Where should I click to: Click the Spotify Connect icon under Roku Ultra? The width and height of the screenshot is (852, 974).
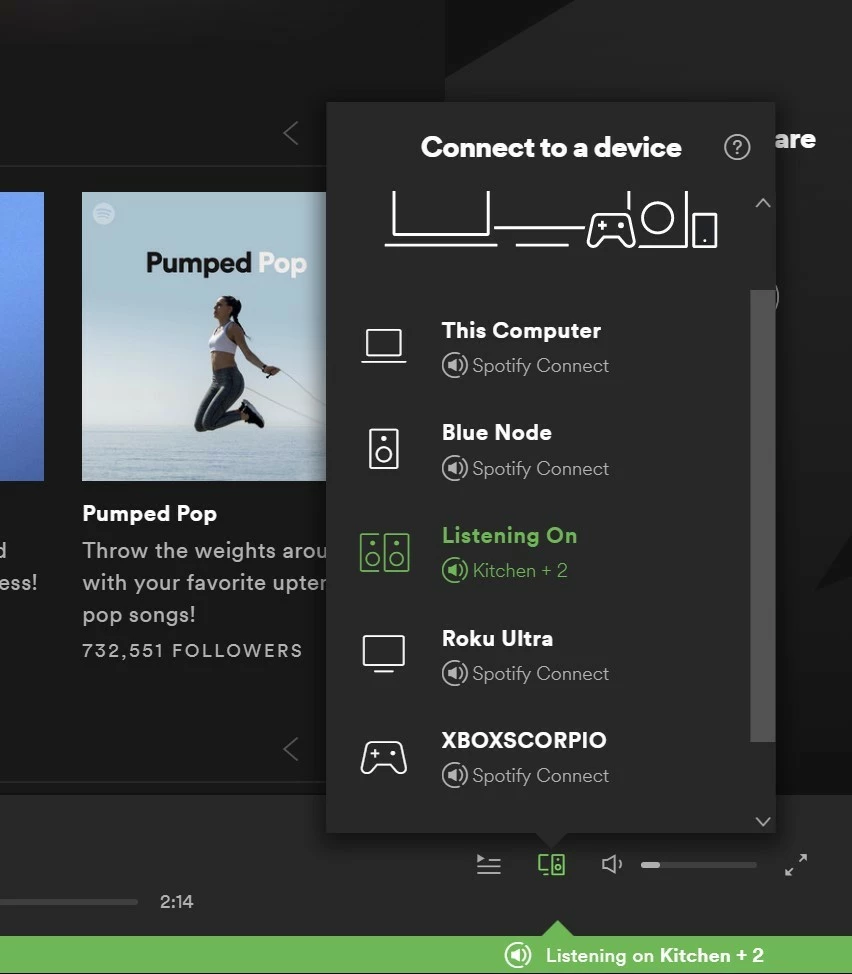coord(455,673)
